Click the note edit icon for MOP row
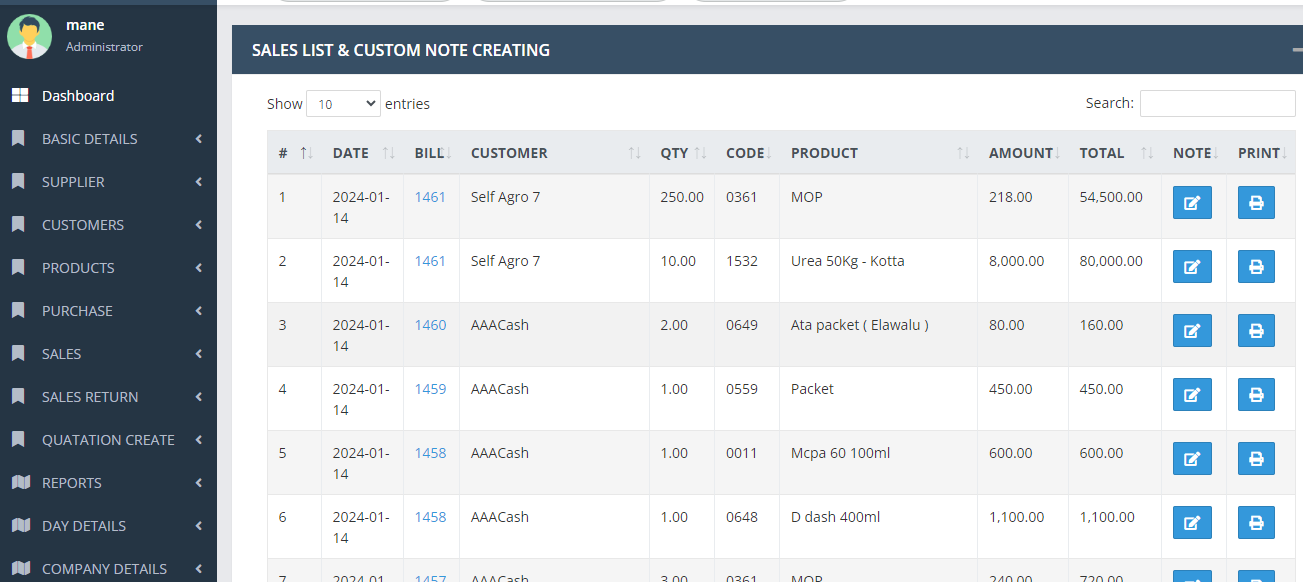 tap(1191, 203)
